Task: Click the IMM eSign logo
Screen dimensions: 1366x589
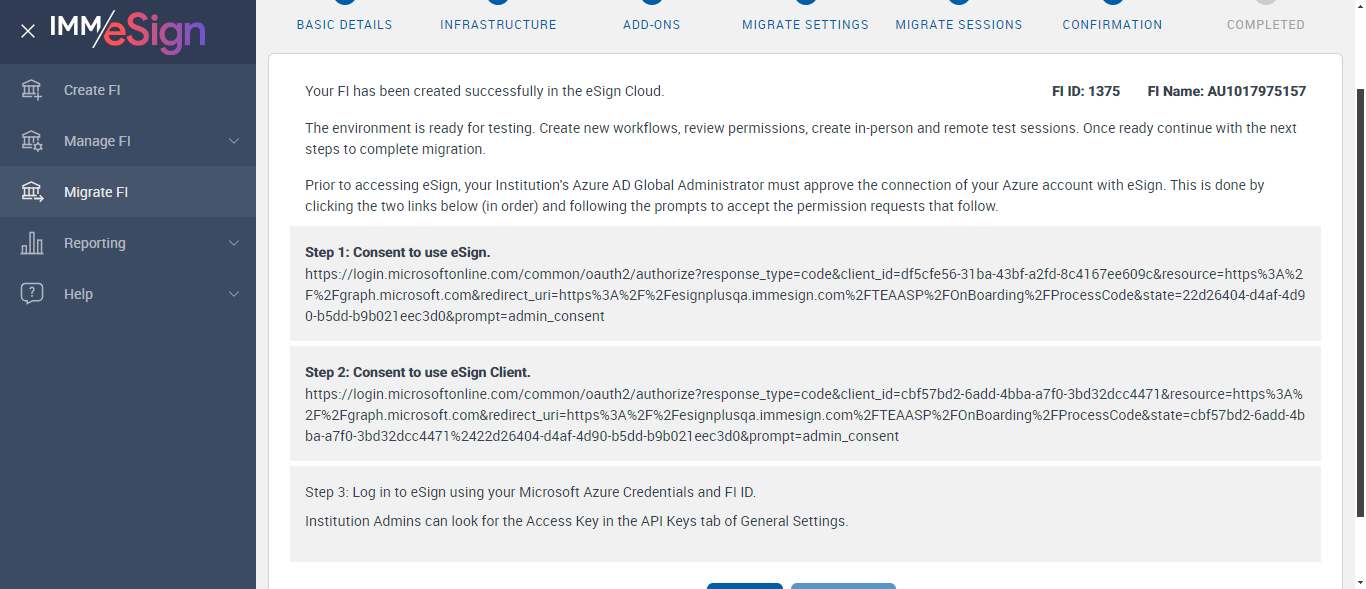Action: 128,31
